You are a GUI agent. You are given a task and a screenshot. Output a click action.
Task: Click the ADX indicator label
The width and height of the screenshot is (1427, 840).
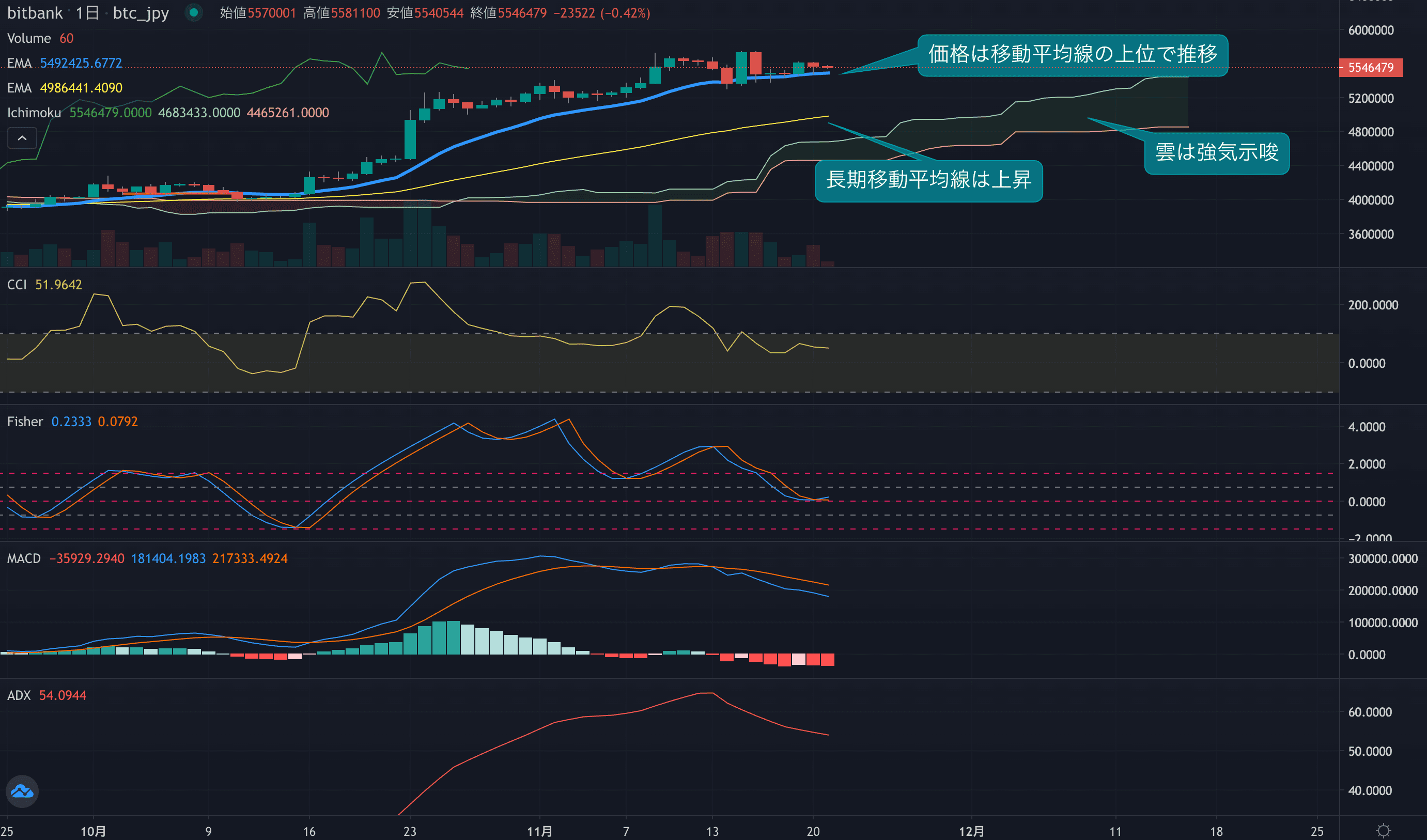[x=19, y=696]
